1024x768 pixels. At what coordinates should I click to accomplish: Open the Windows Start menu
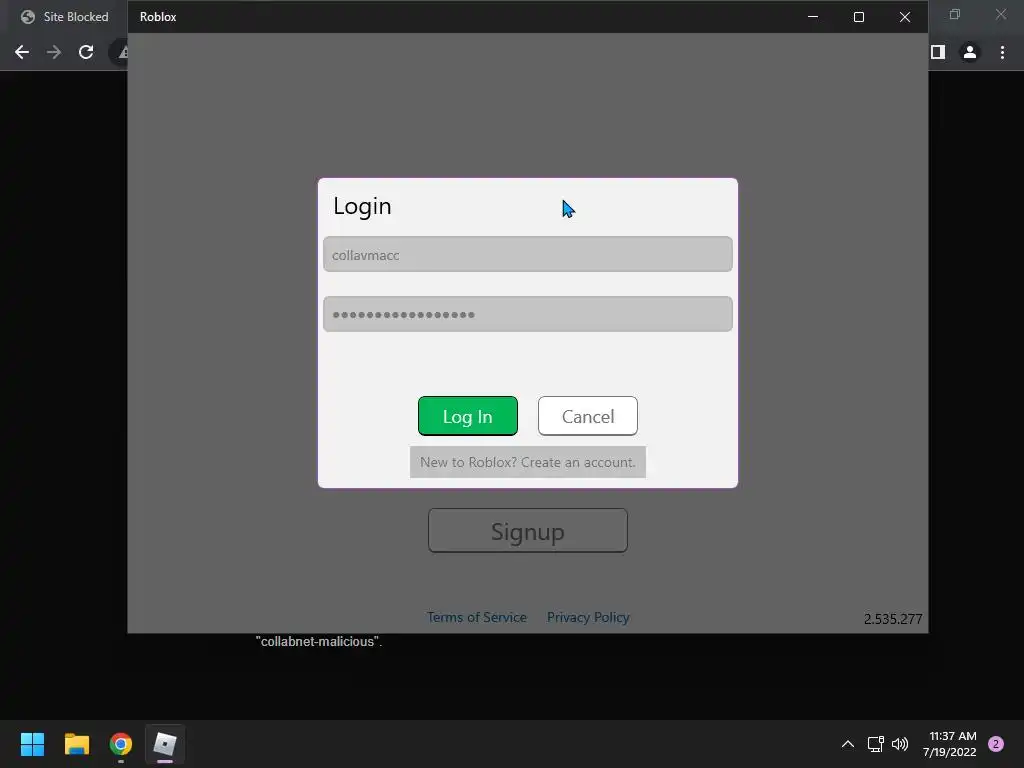[32, 744]
